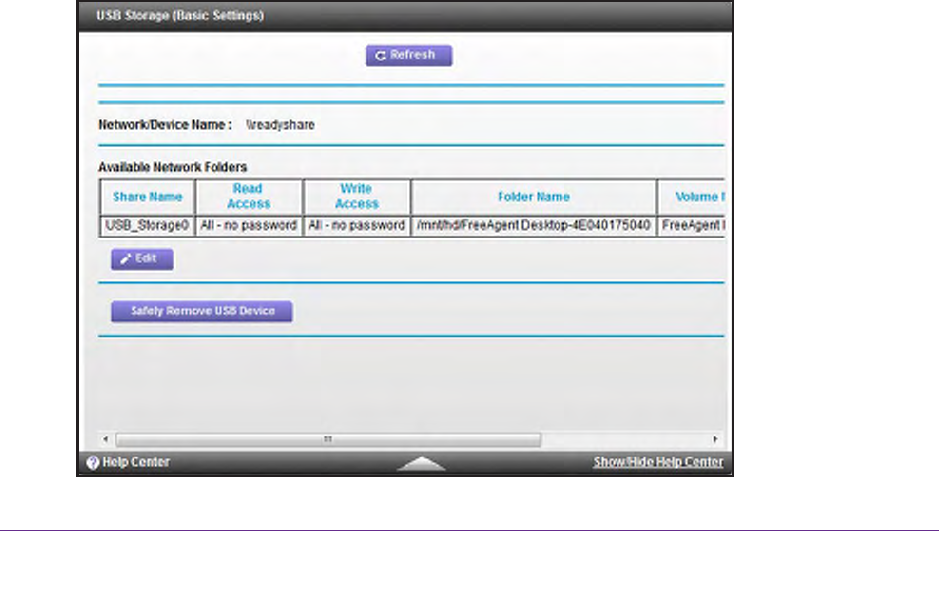Click the Edit button below the table
Screen dimensions: 941x598
coord(142,259)
